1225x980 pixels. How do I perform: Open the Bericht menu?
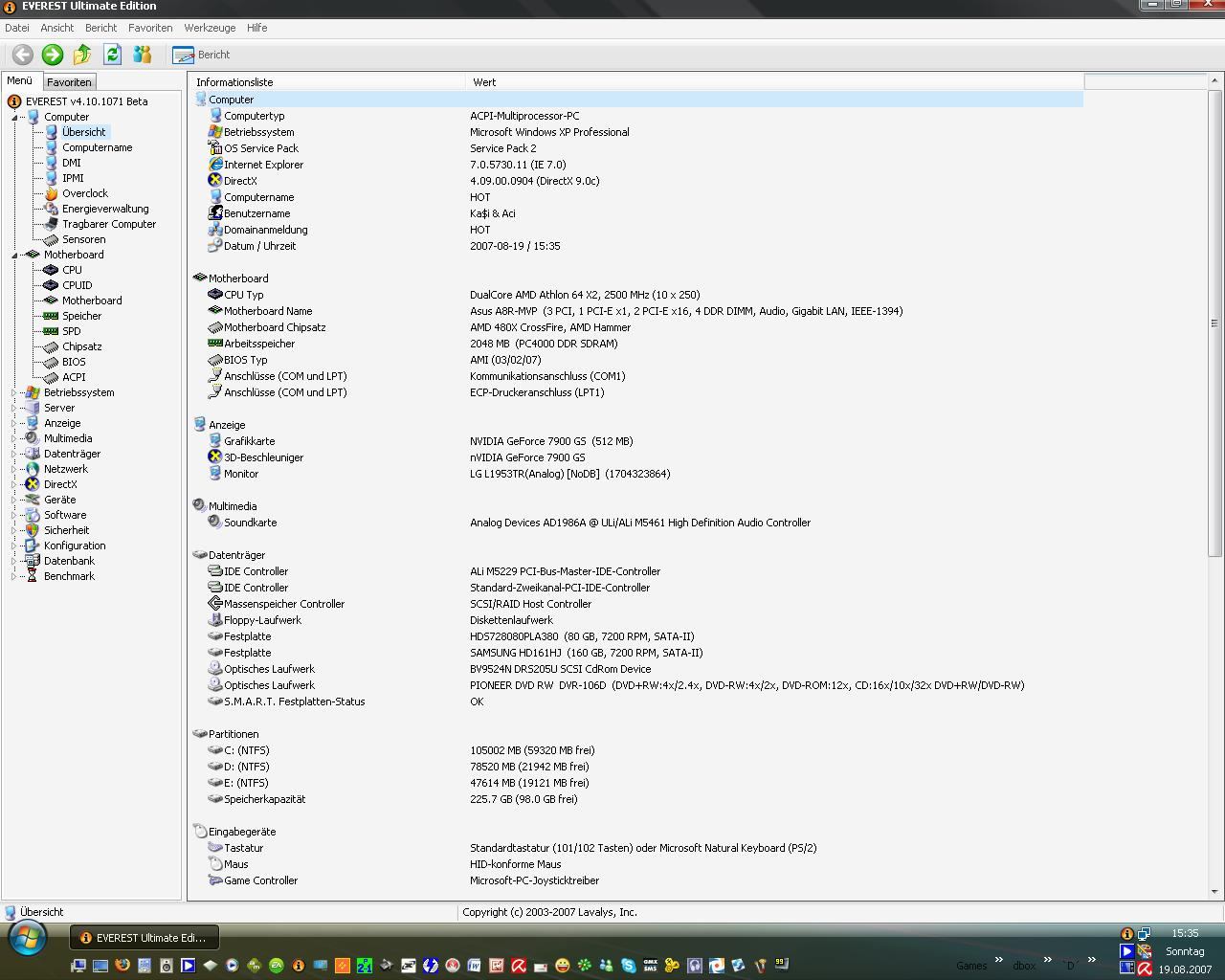pyautogui.click(x=100, y=28)
